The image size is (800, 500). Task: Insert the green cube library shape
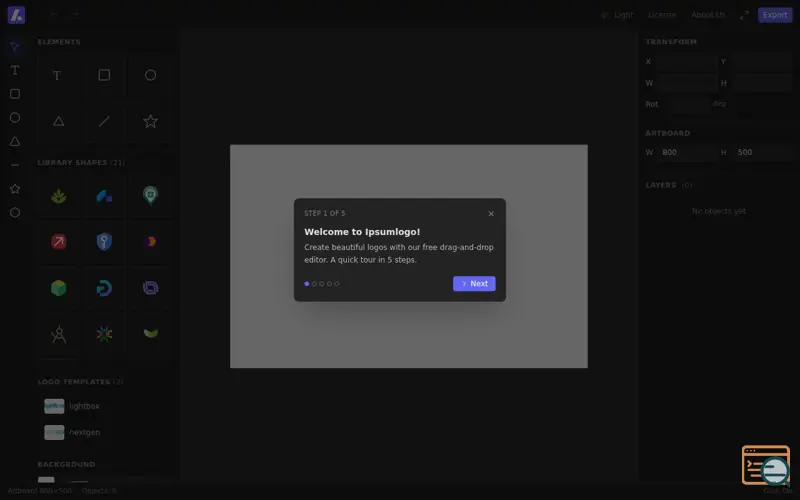coord(58,288)
